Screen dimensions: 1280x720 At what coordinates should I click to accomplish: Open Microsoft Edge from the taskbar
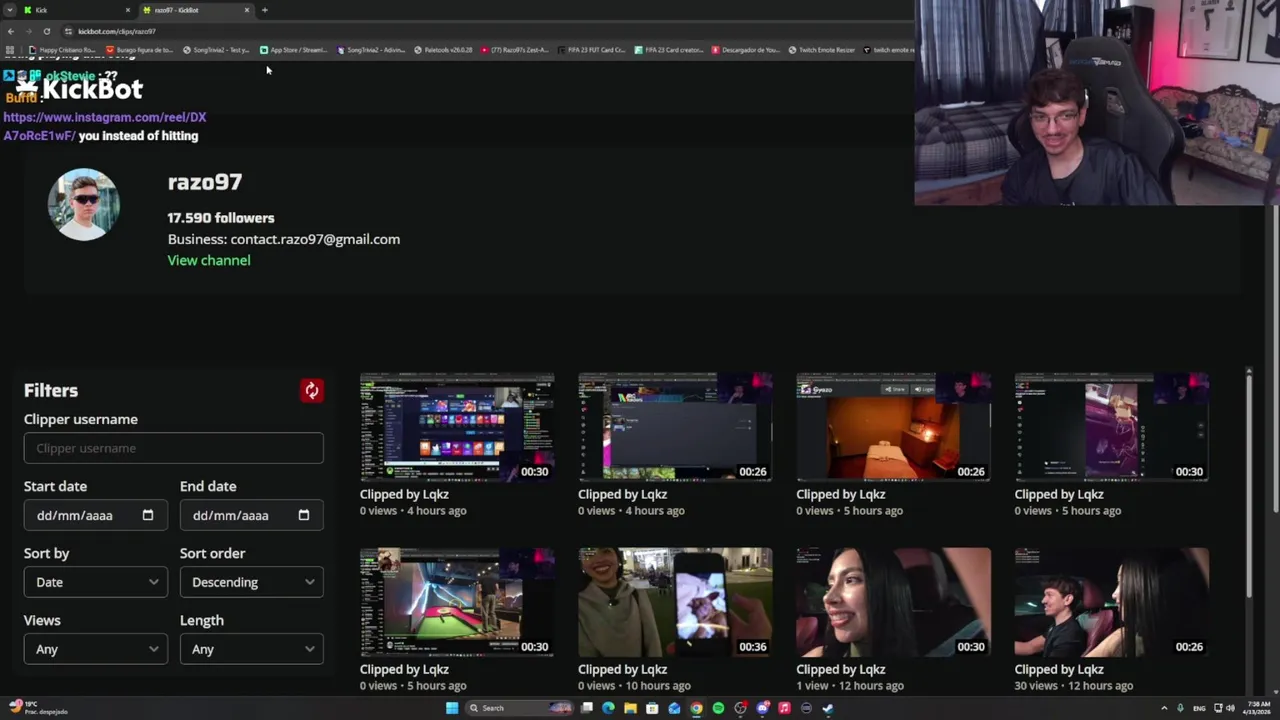(x=608, y=708)
